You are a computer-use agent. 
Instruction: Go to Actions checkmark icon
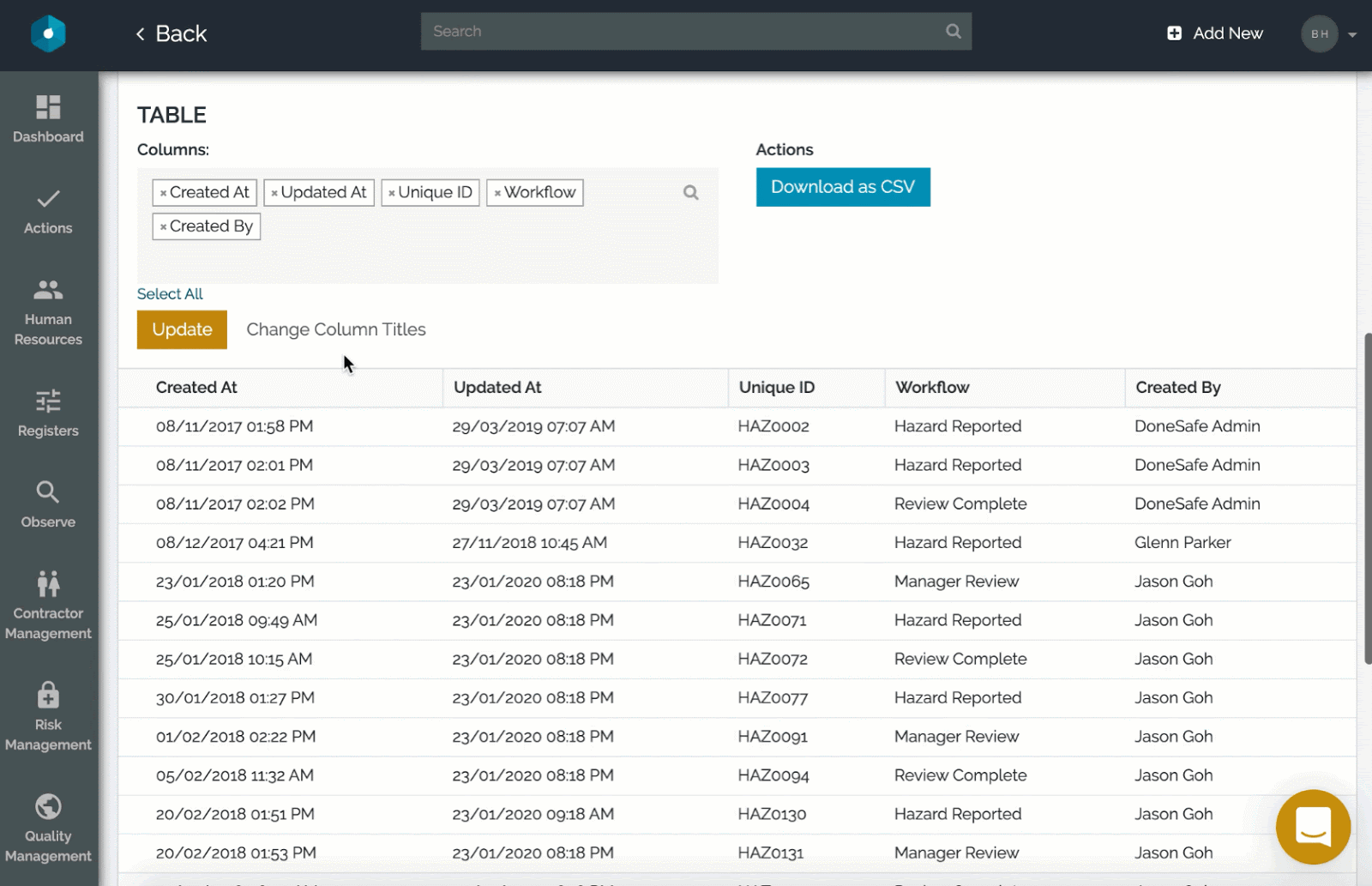coord(48,199)
